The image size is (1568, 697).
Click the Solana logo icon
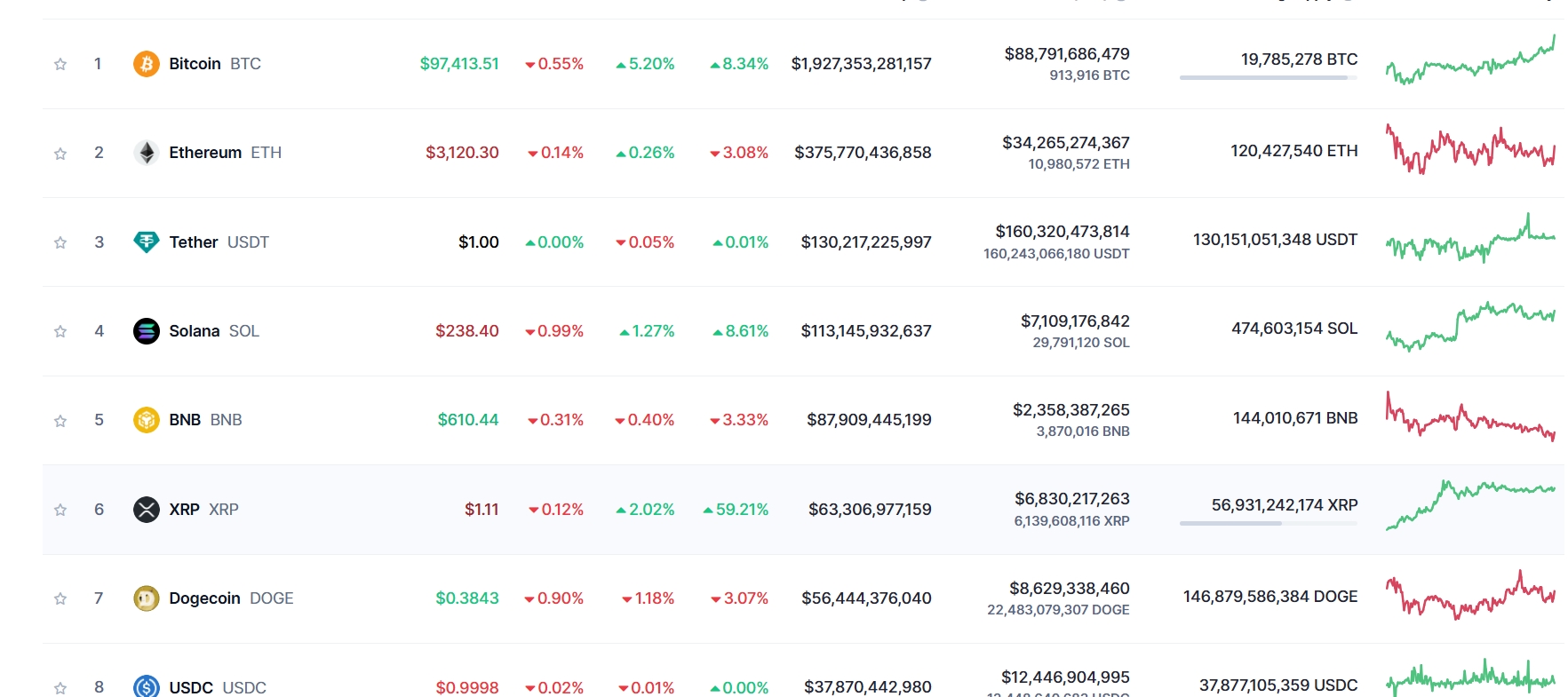pyautogui.click(x=147, y=331)
